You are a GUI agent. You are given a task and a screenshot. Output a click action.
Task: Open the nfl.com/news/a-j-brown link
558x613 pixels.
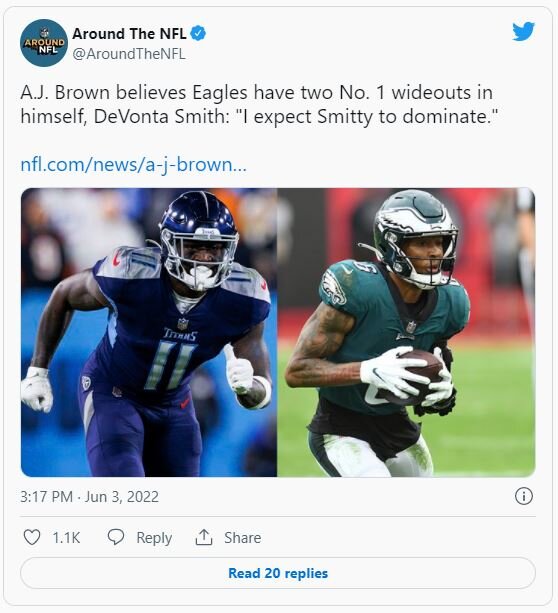[133, 165]
